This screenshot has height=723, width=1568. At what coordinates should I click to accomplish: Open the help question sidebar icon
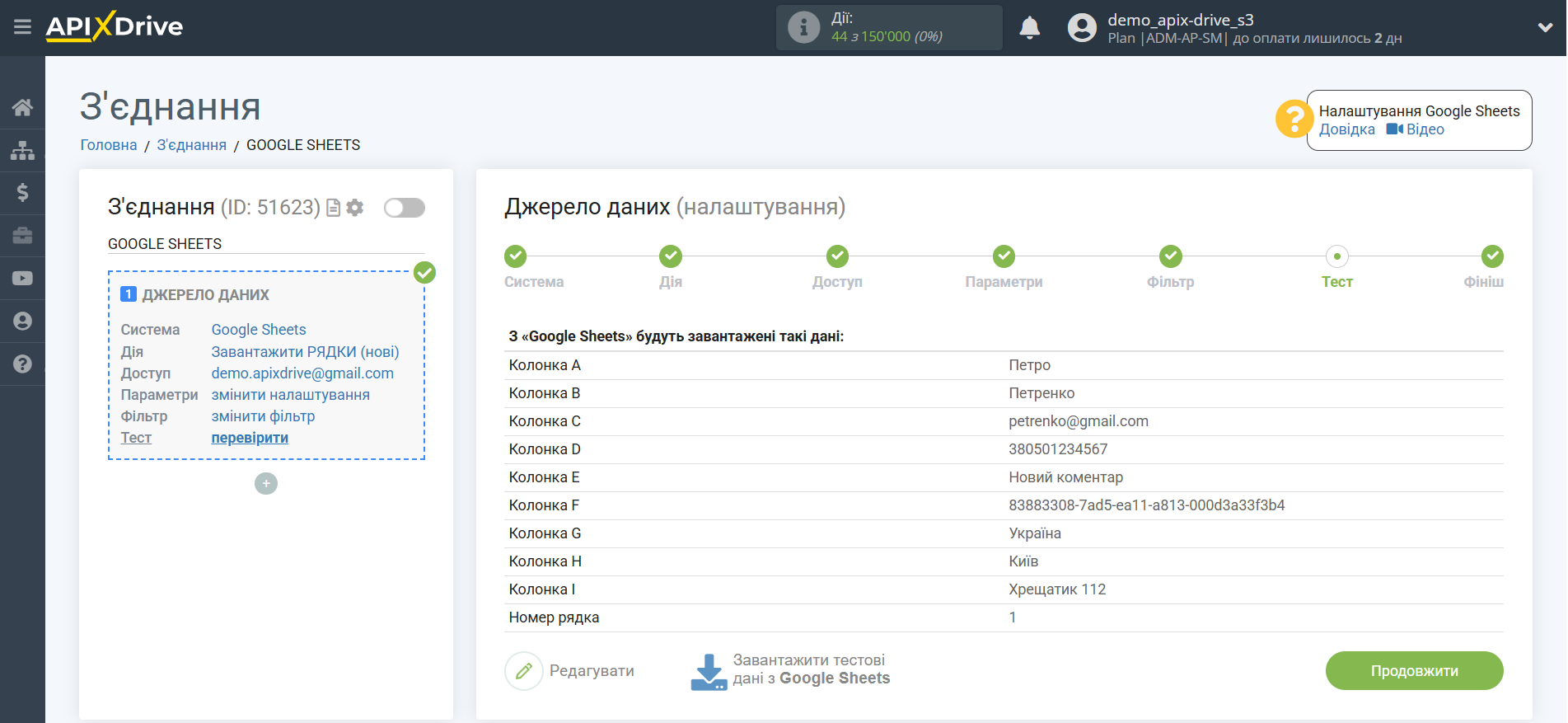22,364
